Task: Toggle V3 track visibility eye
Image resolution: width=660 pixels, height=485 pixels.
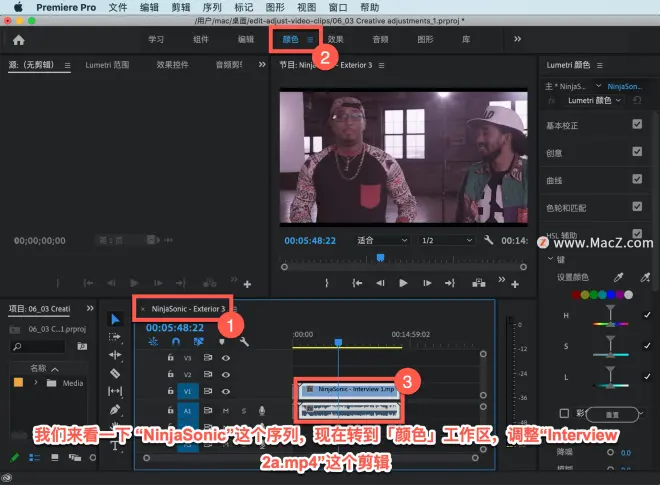Action: (x=226, y=358)
